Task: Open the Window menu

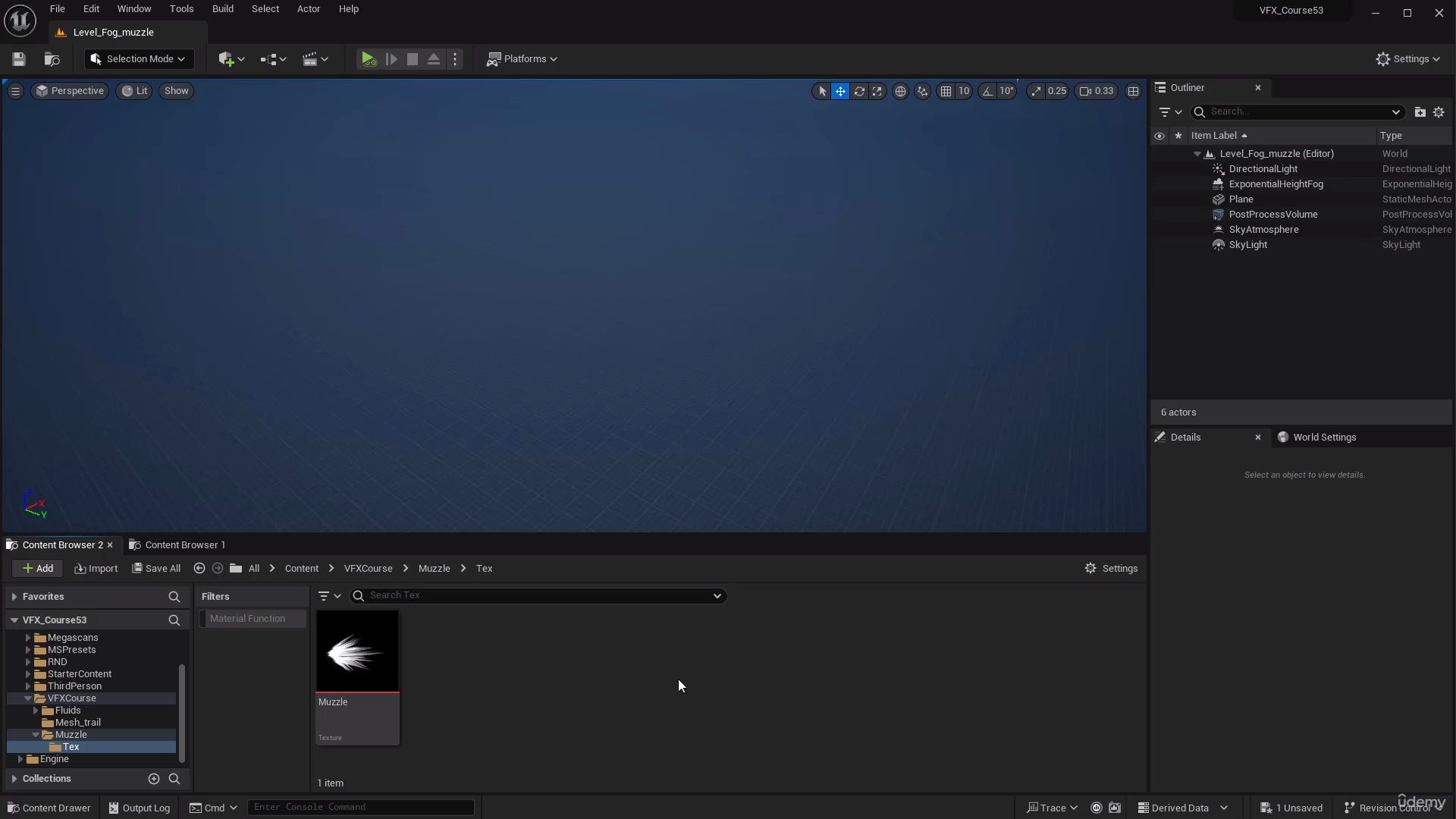Action: (133, 8)
